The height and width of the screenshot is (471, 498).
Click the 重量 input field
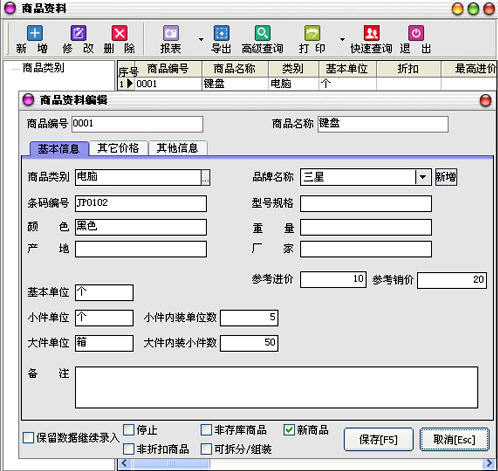(366, 227)
